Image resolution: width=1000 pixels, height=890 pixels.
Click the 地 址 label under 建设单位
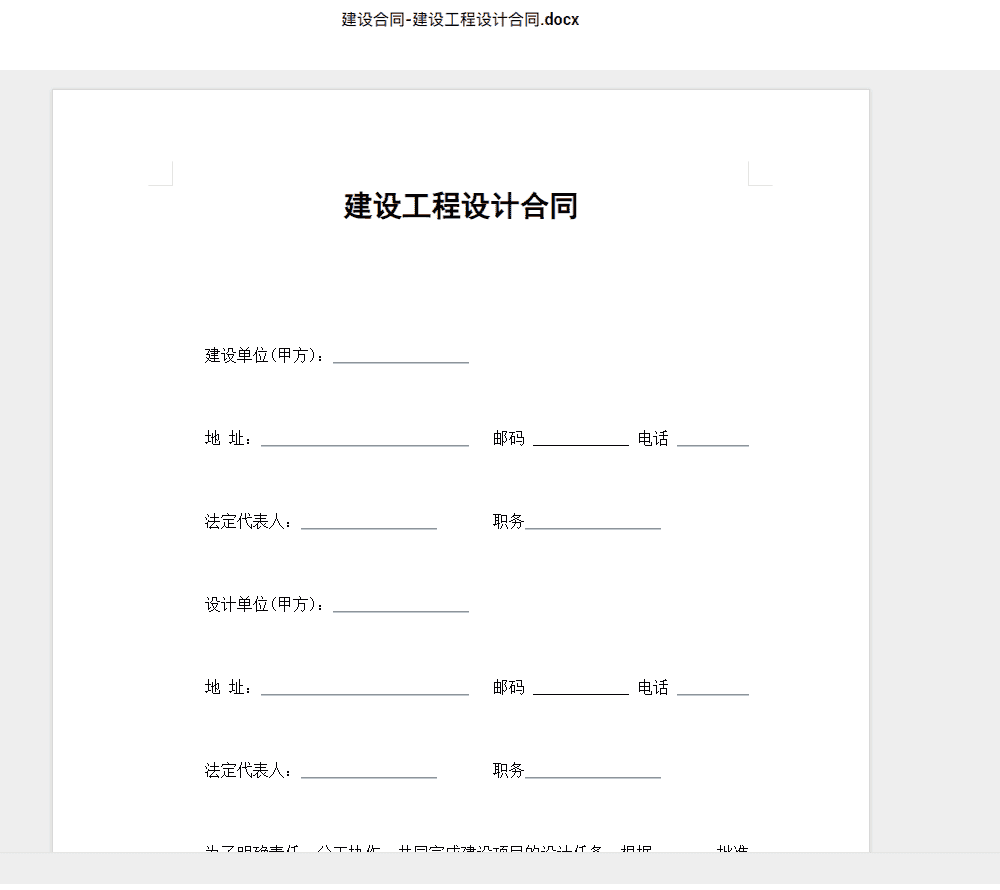(228, 438)
